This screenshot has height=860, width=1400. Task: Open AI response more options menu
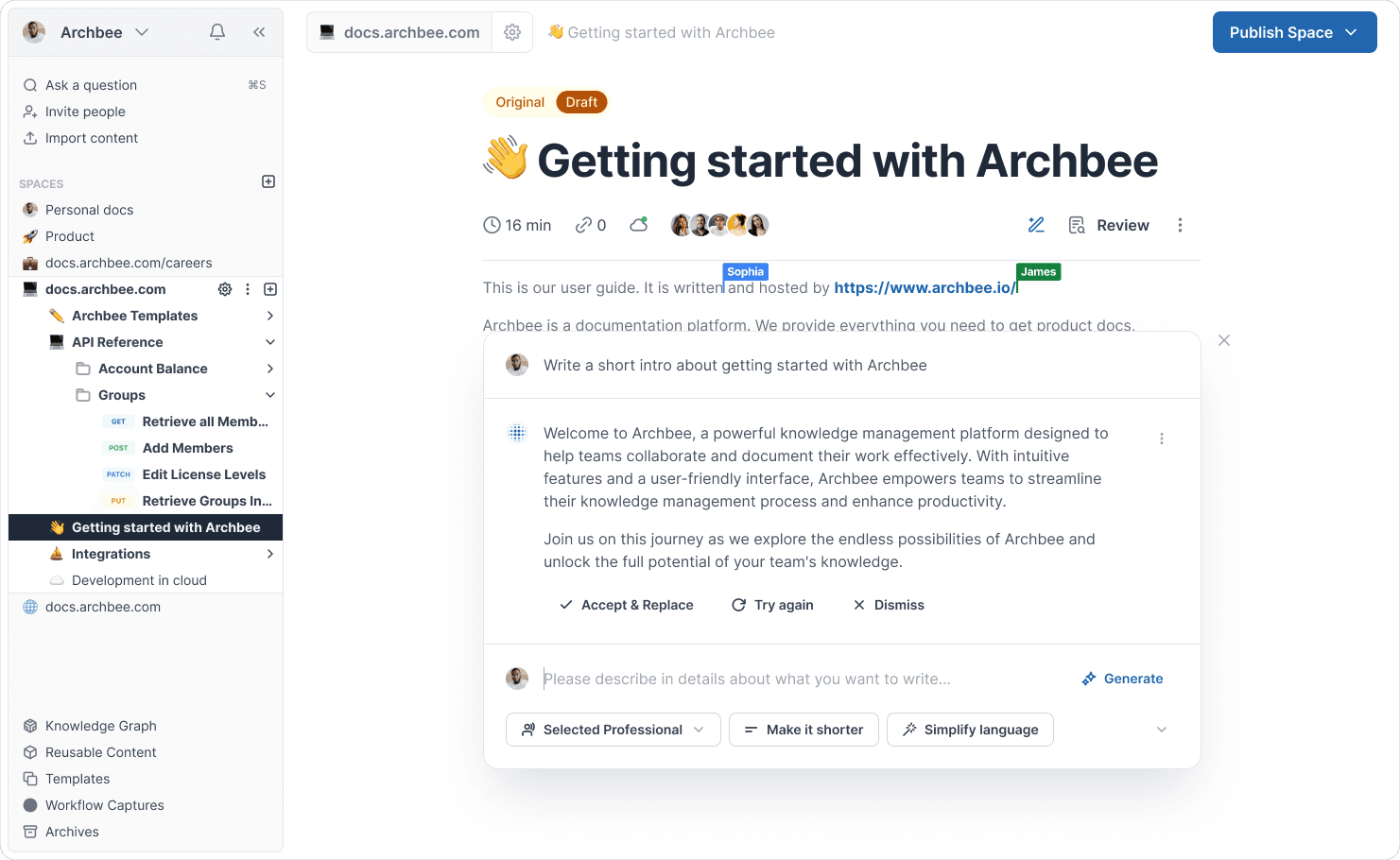[x=1162, y=439]
